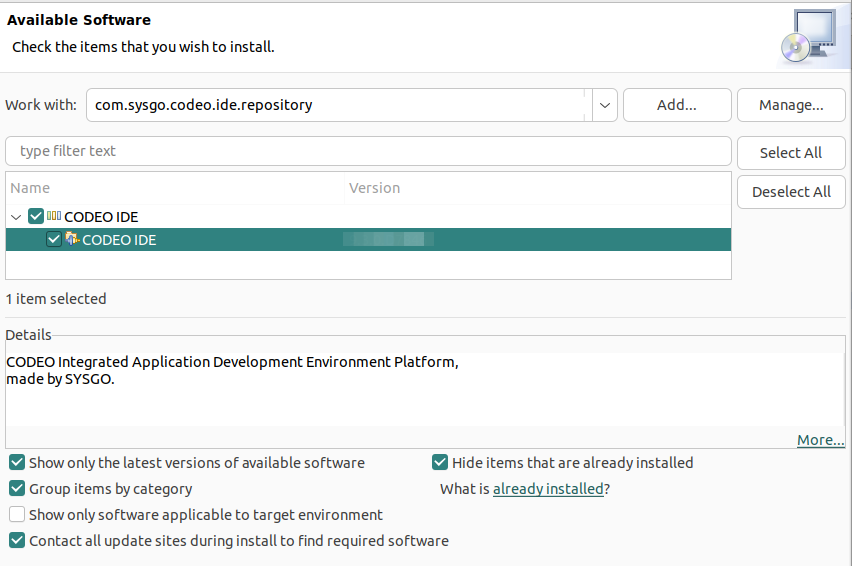Viewport: 852px width, 566px height.
Task: Click the install CD wizard icon
Action: click(806, 37)
